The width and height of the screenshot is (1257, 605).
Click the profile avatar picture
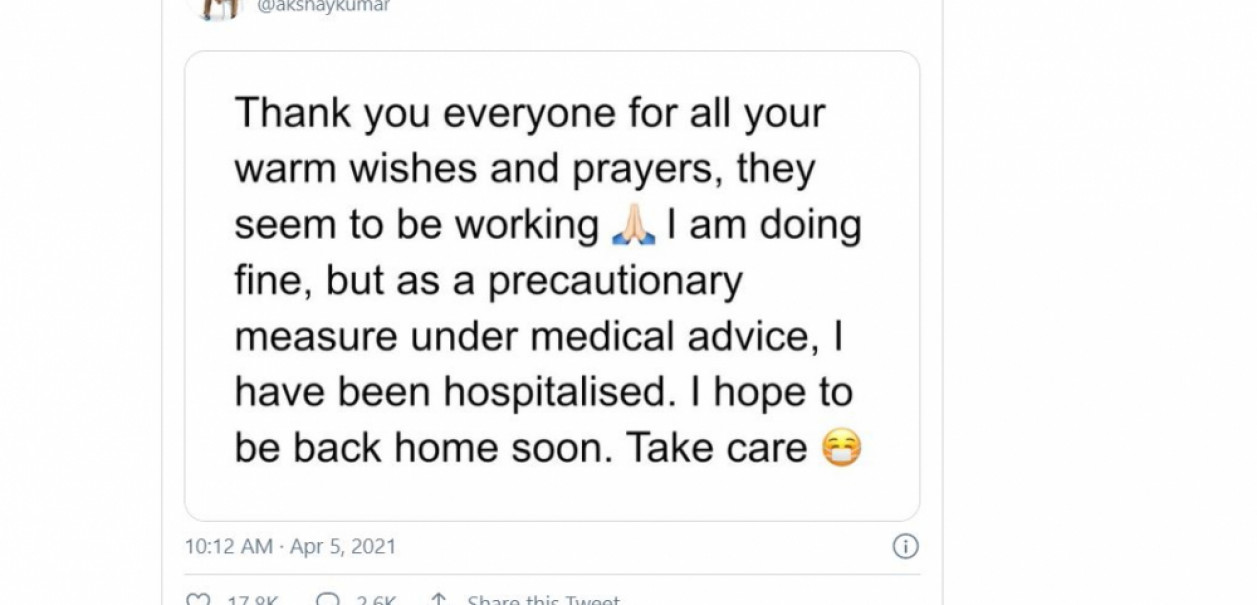point(217,6)
